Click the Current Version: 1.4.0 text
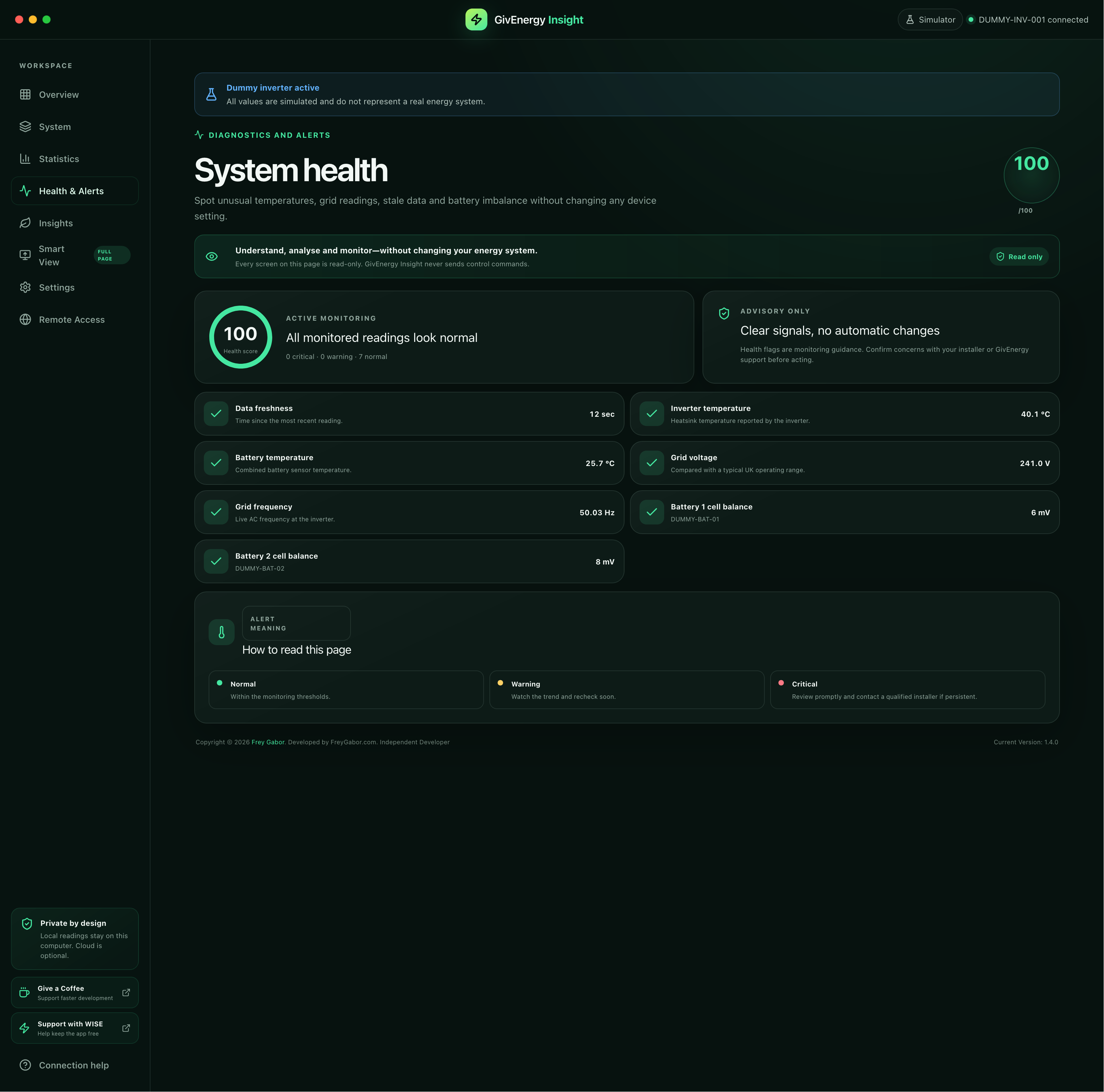1104x1092 pixels. [1026, 742]
